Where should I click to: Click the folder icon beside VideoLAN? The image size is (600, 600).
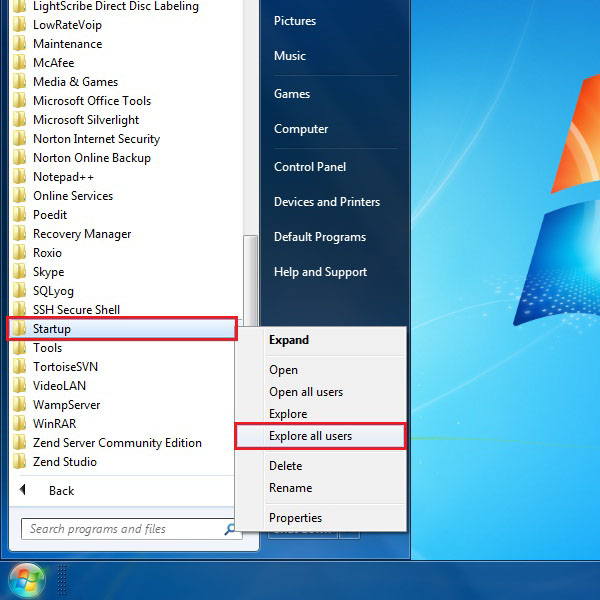(19, 386)
